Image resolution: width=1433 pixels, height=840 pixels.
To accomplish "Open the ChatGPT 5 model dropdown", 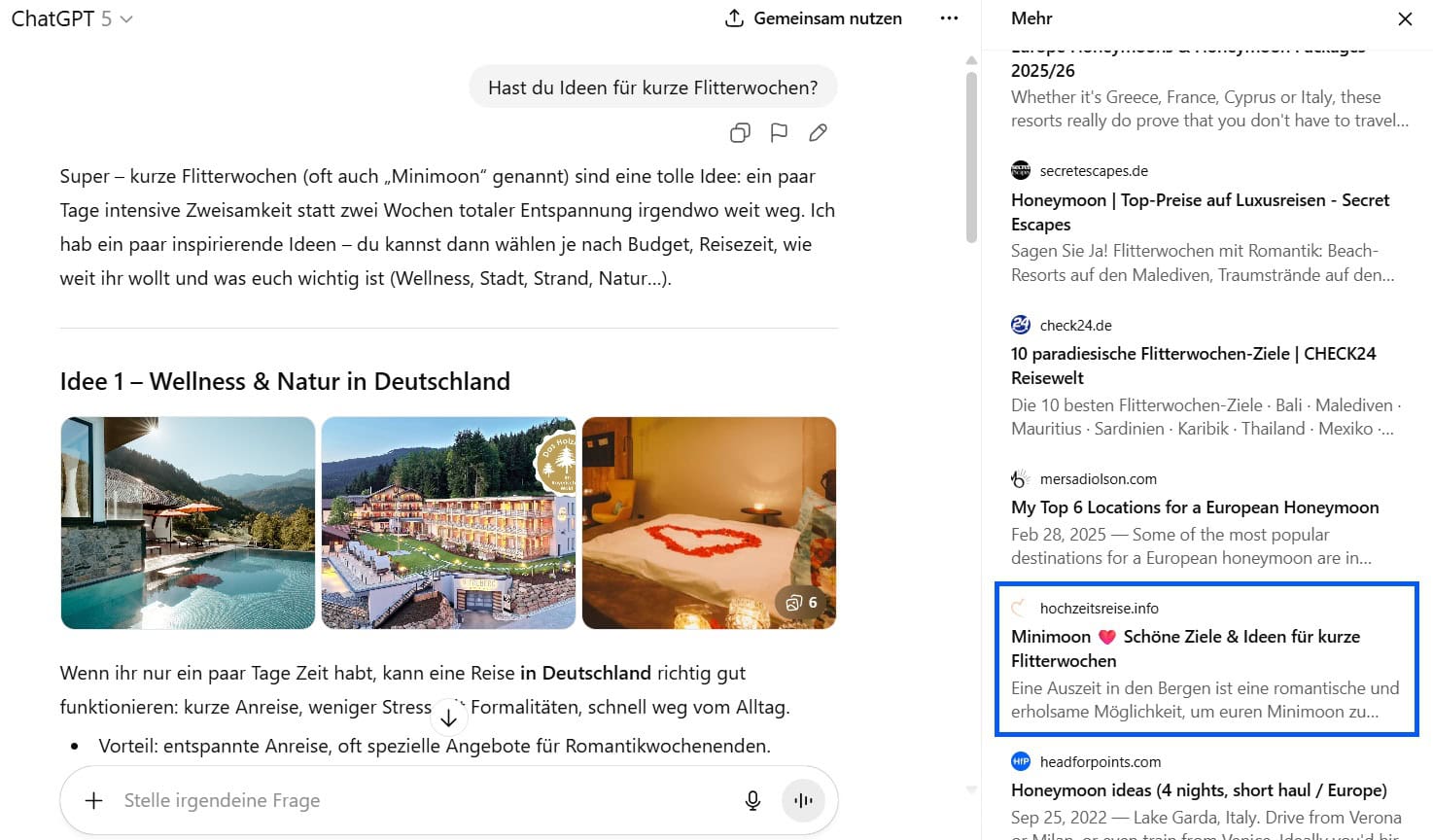I will coord(72,18).
